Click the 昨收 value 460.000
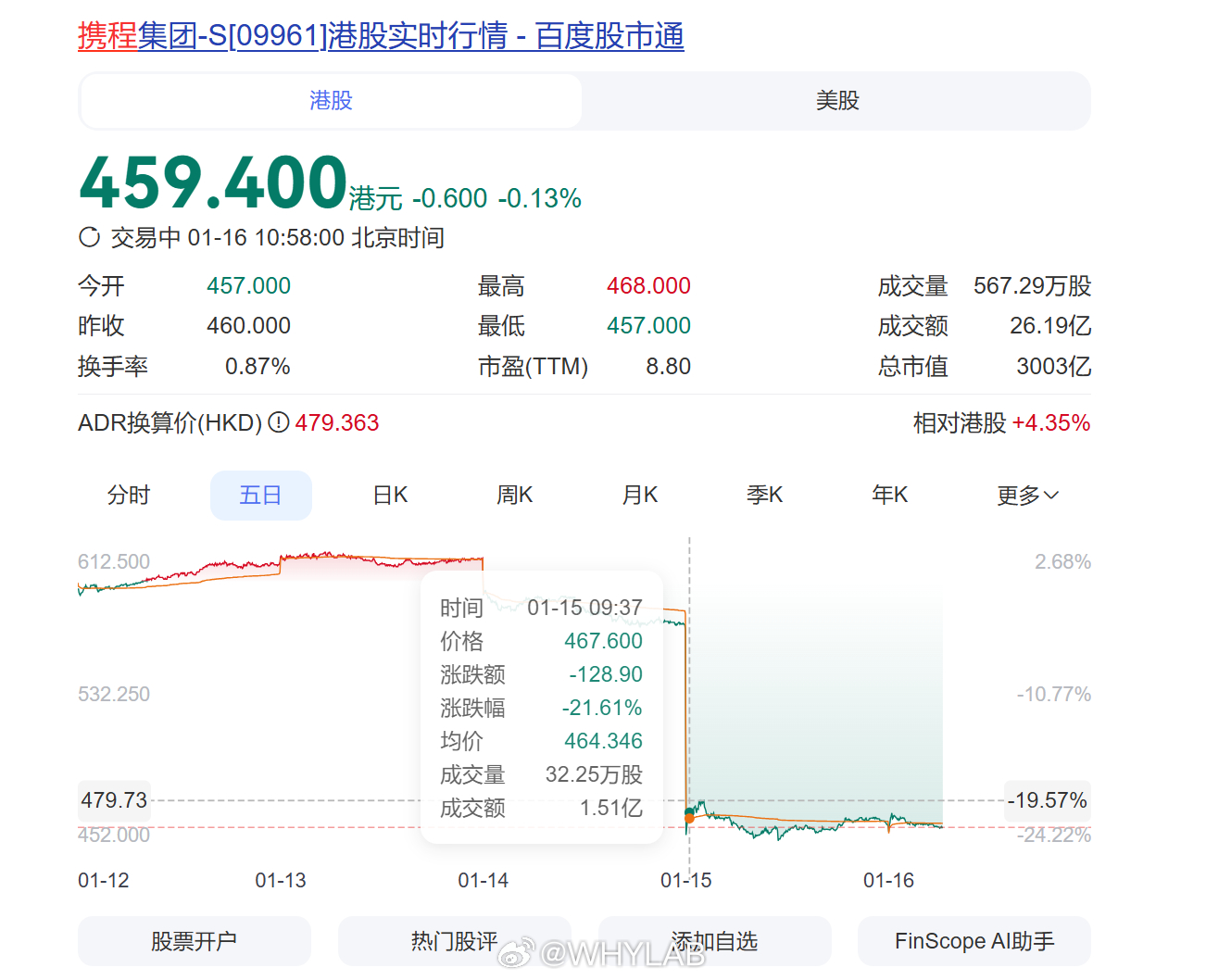The image size is (1206, 980). click(x=248, y=326)
